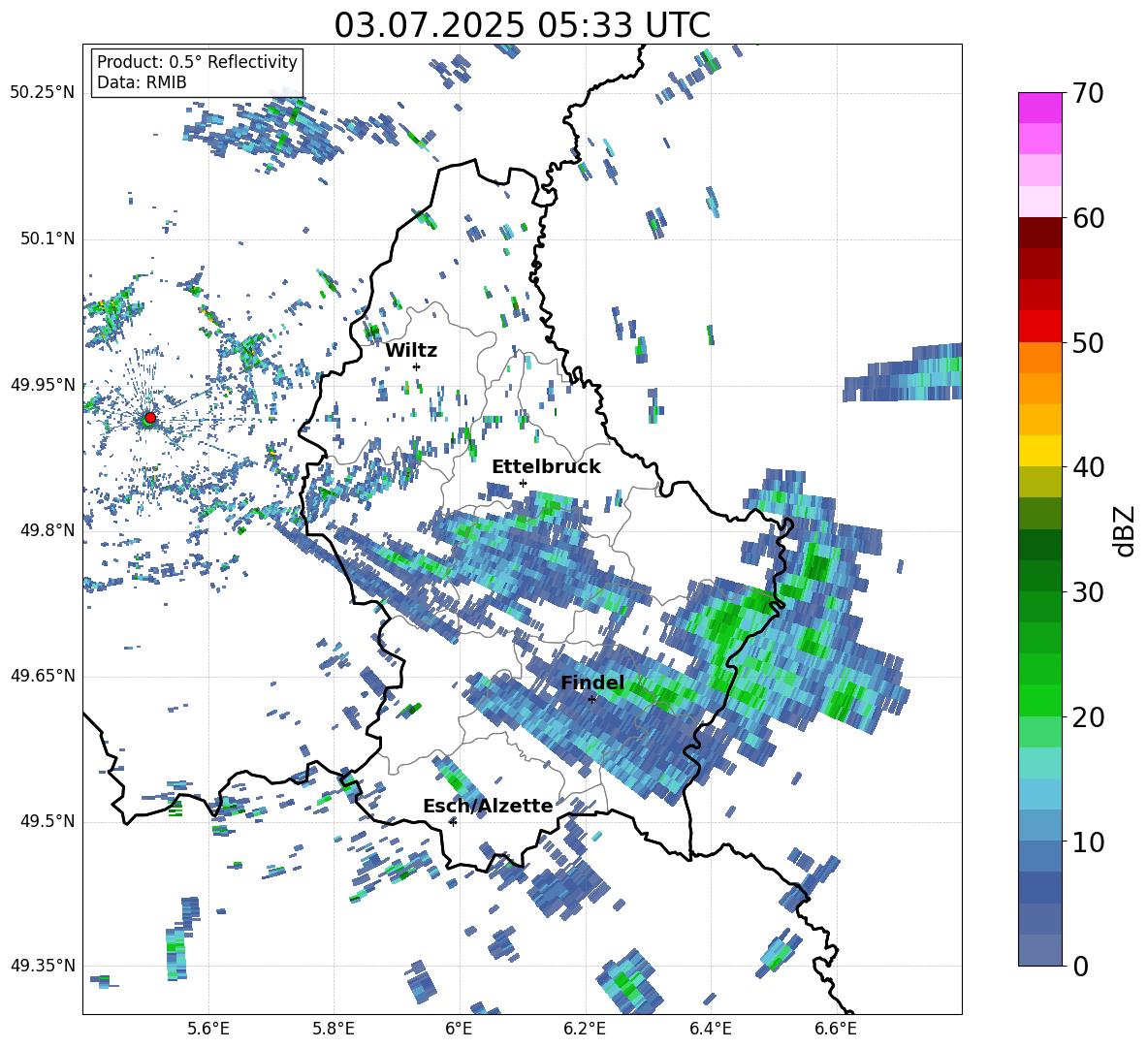This screenshot has width=1148, height=1048.
Task: Click the 50.25°N latitude label
Action: click(43, 93)
